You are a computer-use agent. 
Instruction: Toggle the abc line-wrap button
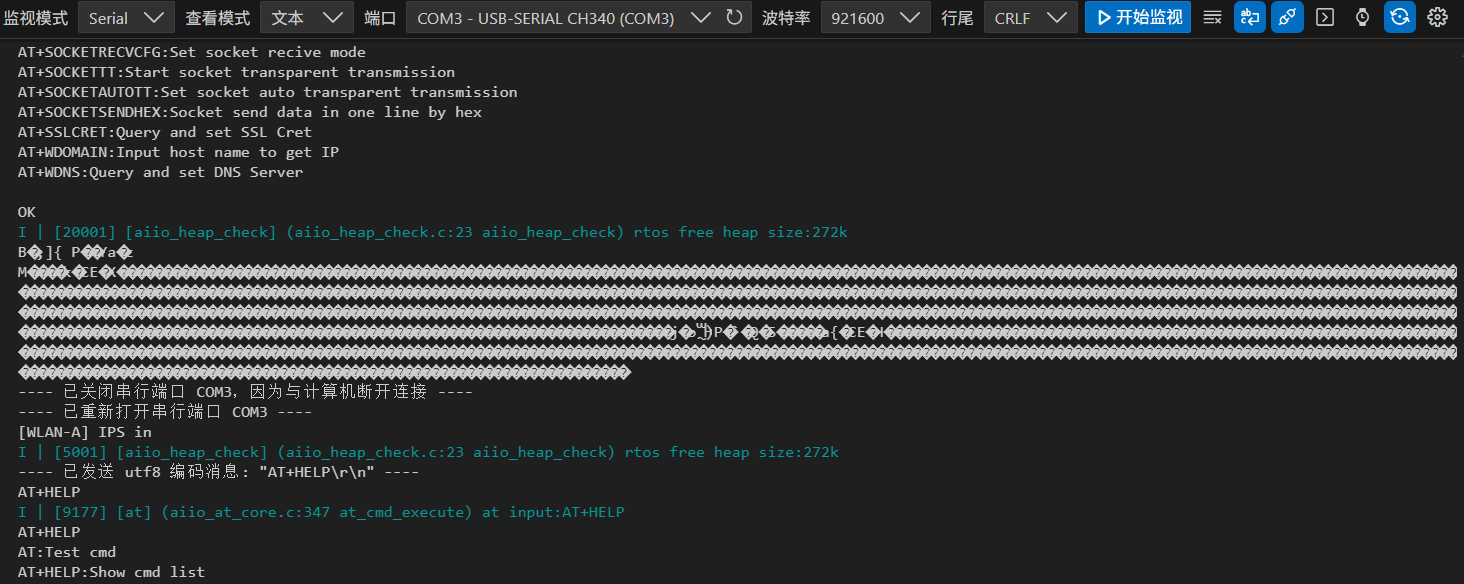pyautogui.click(x=1250, y=17)
